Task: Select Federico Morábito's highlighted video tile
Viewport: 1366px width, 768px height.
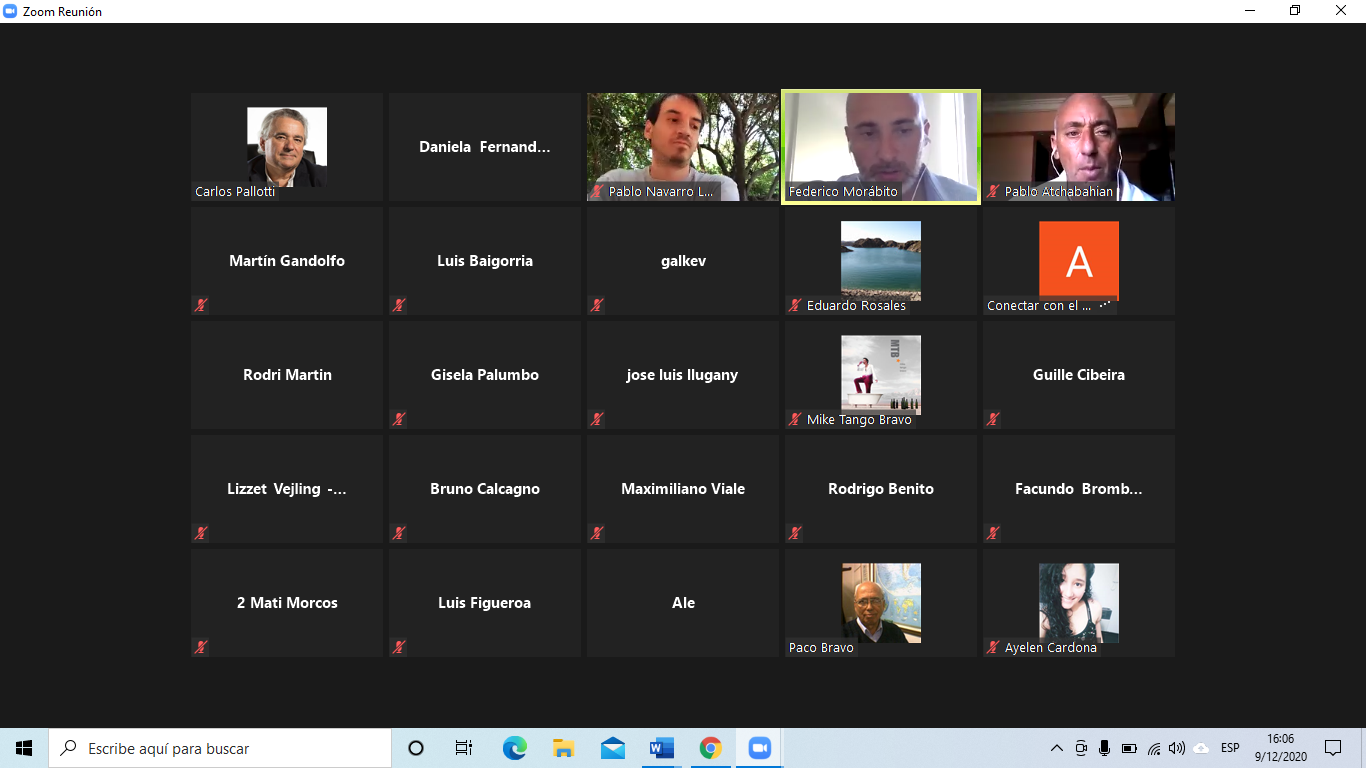Action: (x=880, y=147)
